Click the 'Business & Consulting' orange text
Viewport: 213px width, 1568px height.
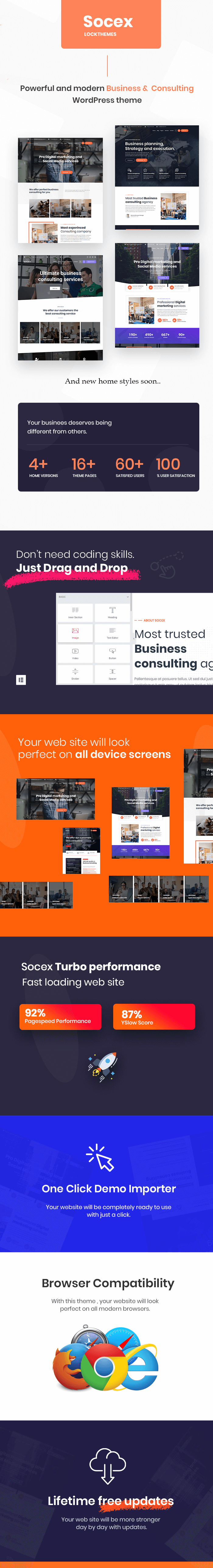(150, 88)
